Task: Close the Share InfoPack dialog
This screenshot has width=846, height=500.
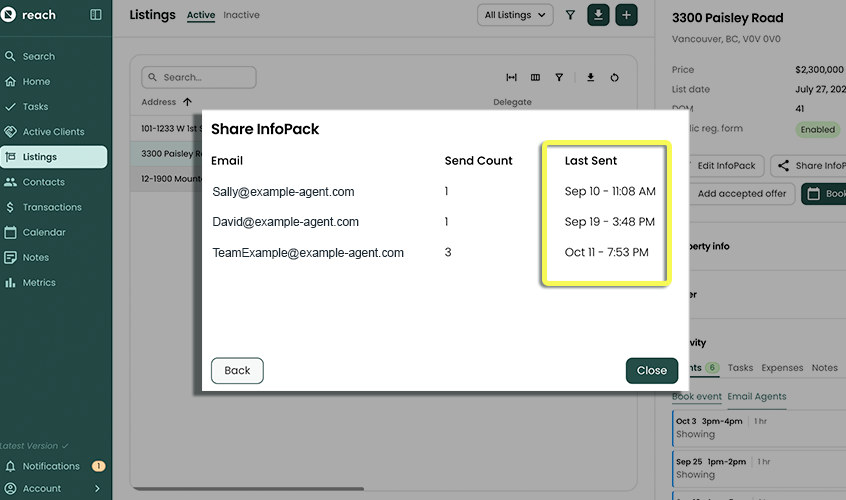Action: click(651, 370)
